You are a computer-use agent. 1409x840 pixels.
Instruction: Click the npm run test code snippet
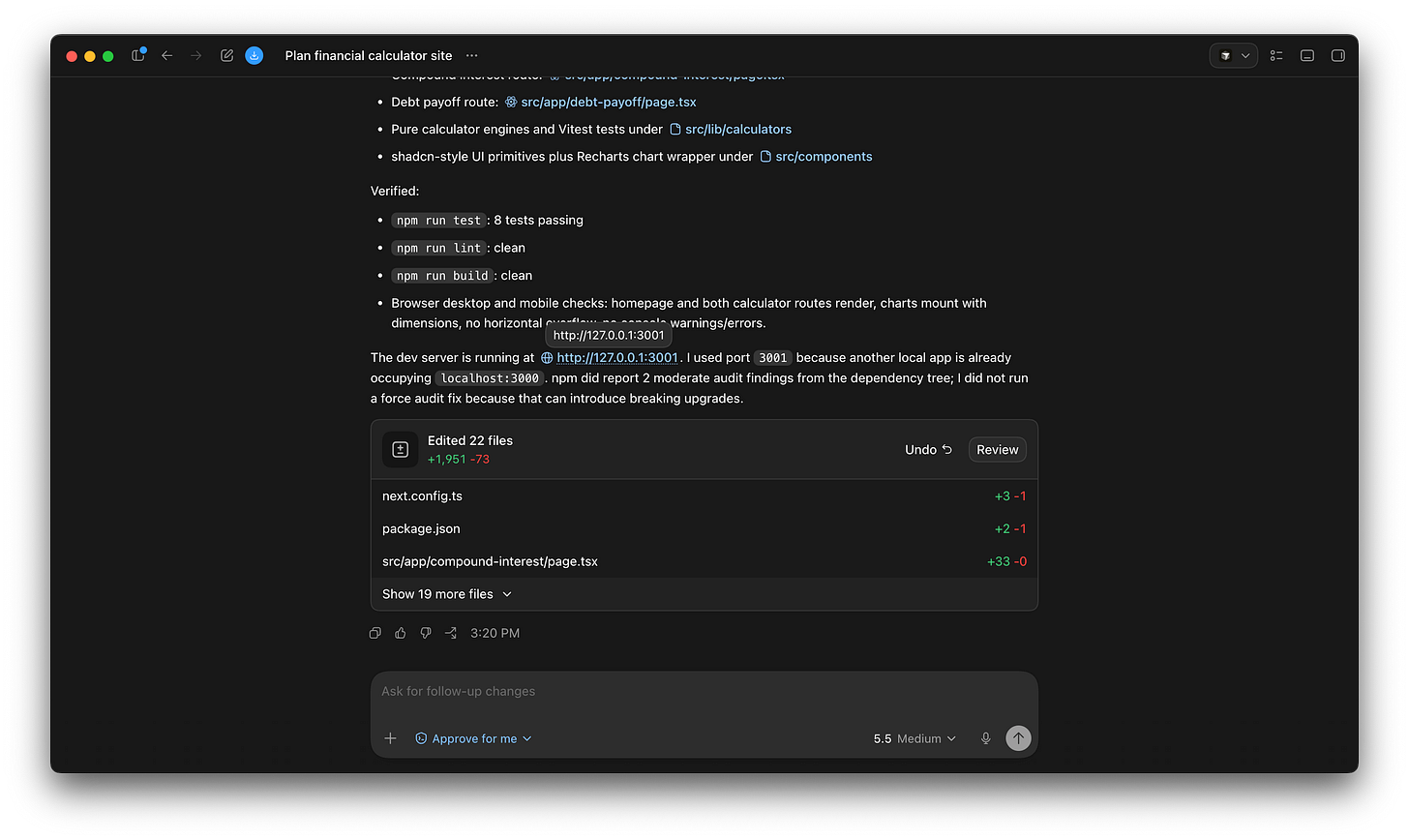(438, 221)
